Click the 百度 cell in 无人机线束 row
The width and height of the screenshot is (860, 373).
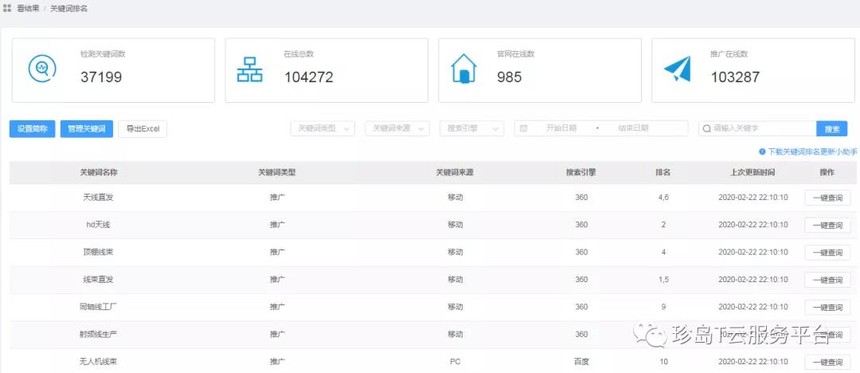pyautogui.click(x=581, y=362)
